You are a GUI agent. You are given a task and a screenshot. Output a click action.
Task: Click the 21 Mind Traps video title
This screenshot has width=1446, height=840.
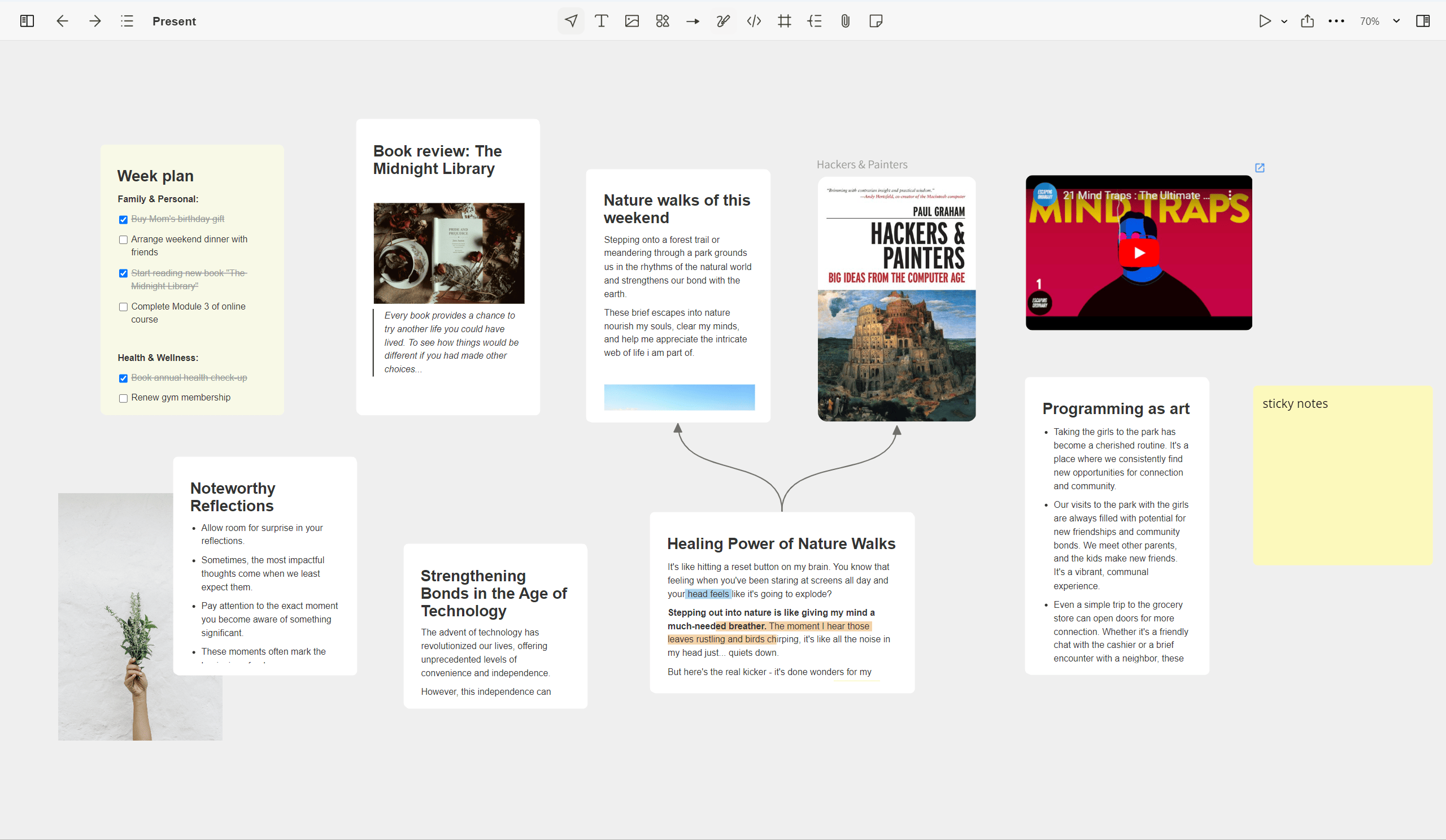coord(1135,195)
